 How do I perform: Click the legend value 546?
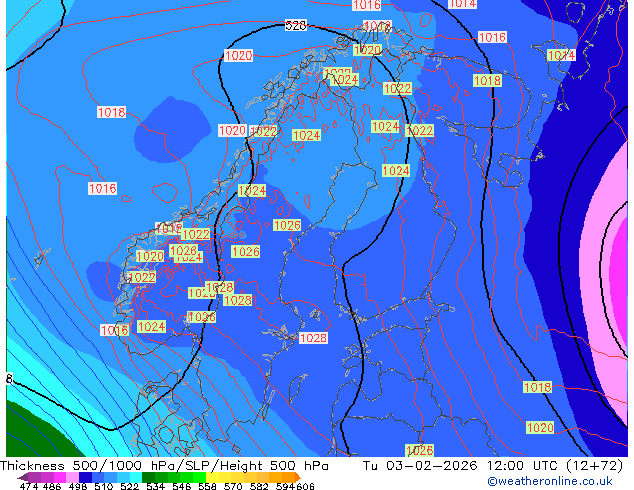pos(181,486)
